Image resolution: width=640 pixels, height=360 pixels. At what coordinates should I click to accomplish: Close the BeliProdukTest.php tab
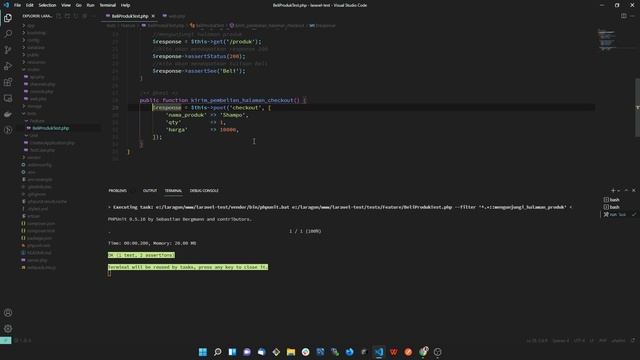point(153,16)
